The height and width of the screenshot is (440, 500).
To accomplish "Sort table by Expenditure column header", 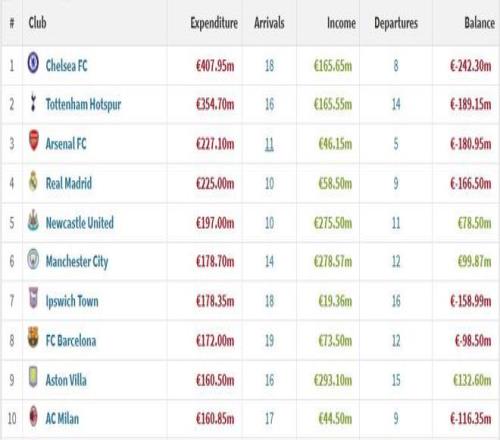I will tap(214, 23).
